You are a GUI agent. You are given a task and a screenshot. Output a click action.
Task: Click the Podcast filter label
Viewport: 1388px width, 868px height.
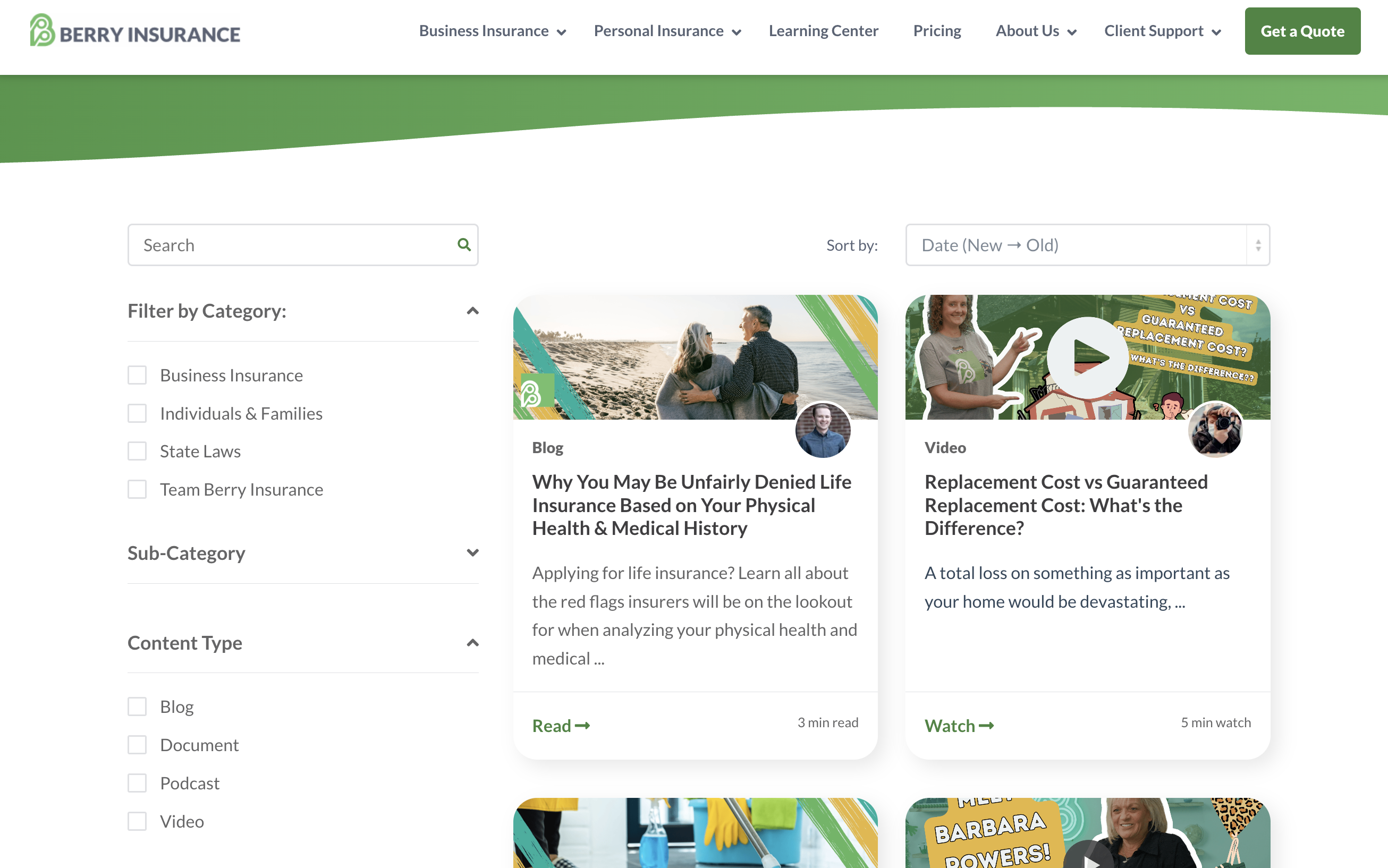tap(190, 783)
